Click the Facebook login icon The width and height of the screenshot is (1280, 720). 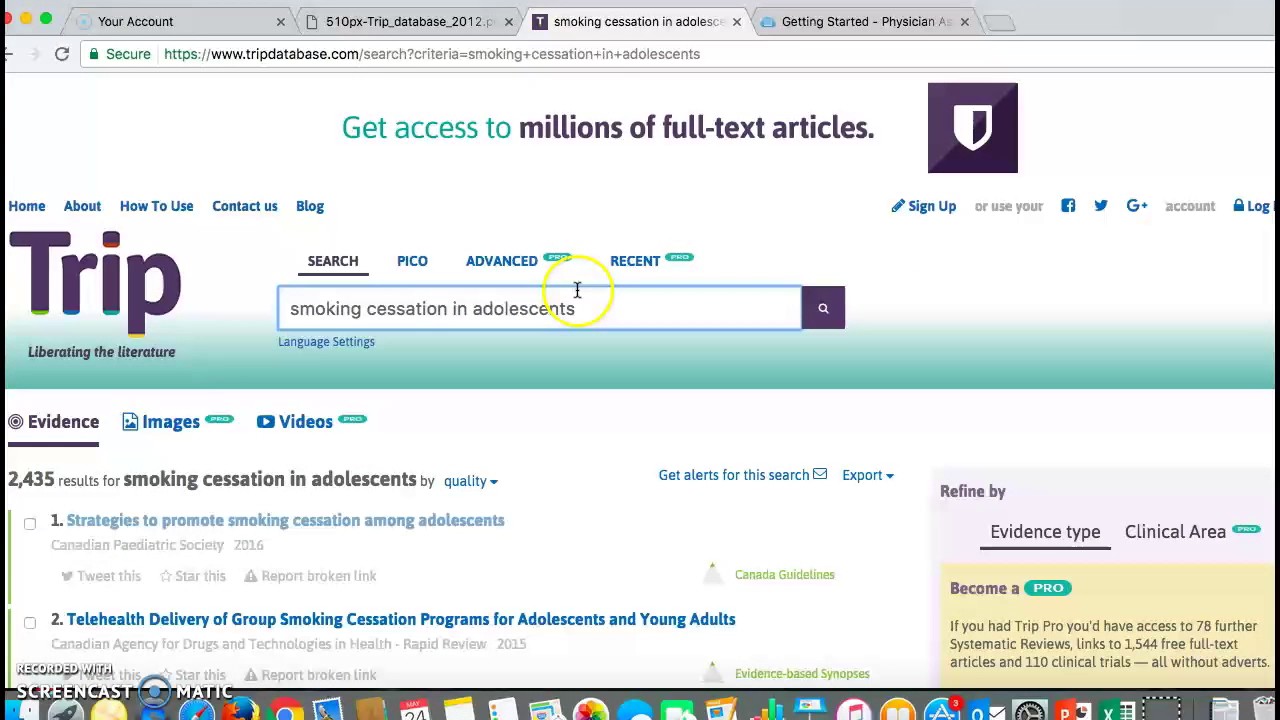pyautogui.click(x=1068, y=206)
